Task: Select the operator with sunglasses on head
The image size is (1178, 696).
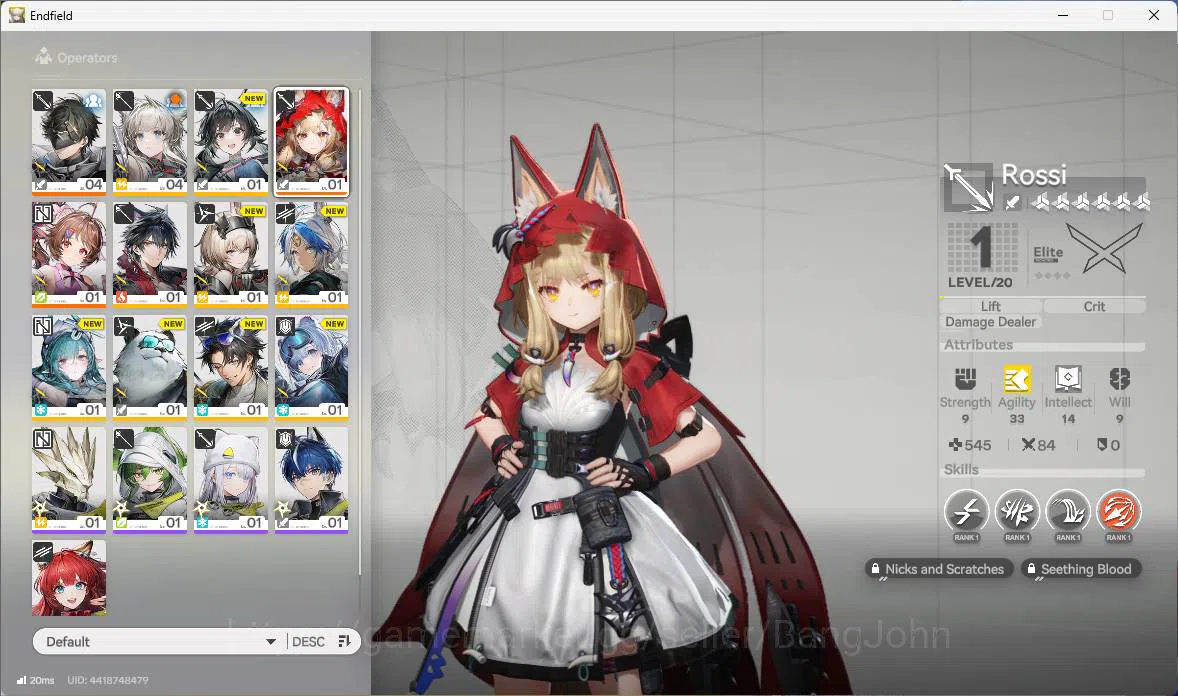Action: click(x=231, y=367)
